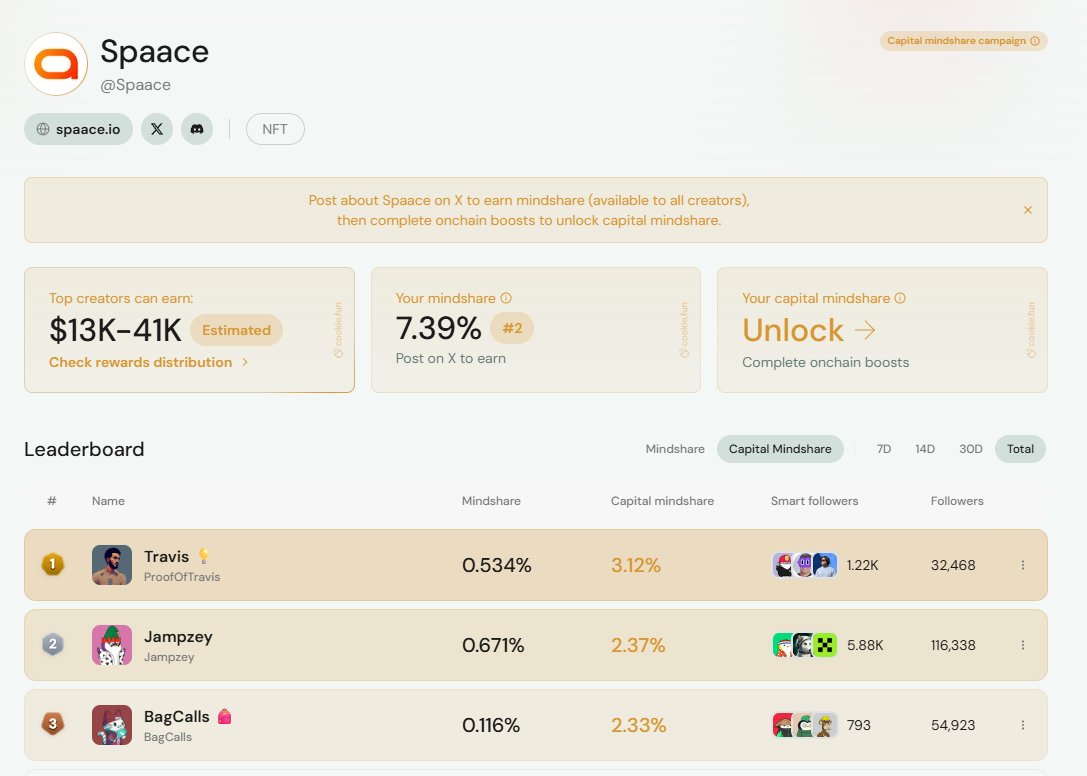Dismiss the orange post-about-Spaace banner
Image resolution: width=1087 pixels, height=776 pixels.
1028,210
